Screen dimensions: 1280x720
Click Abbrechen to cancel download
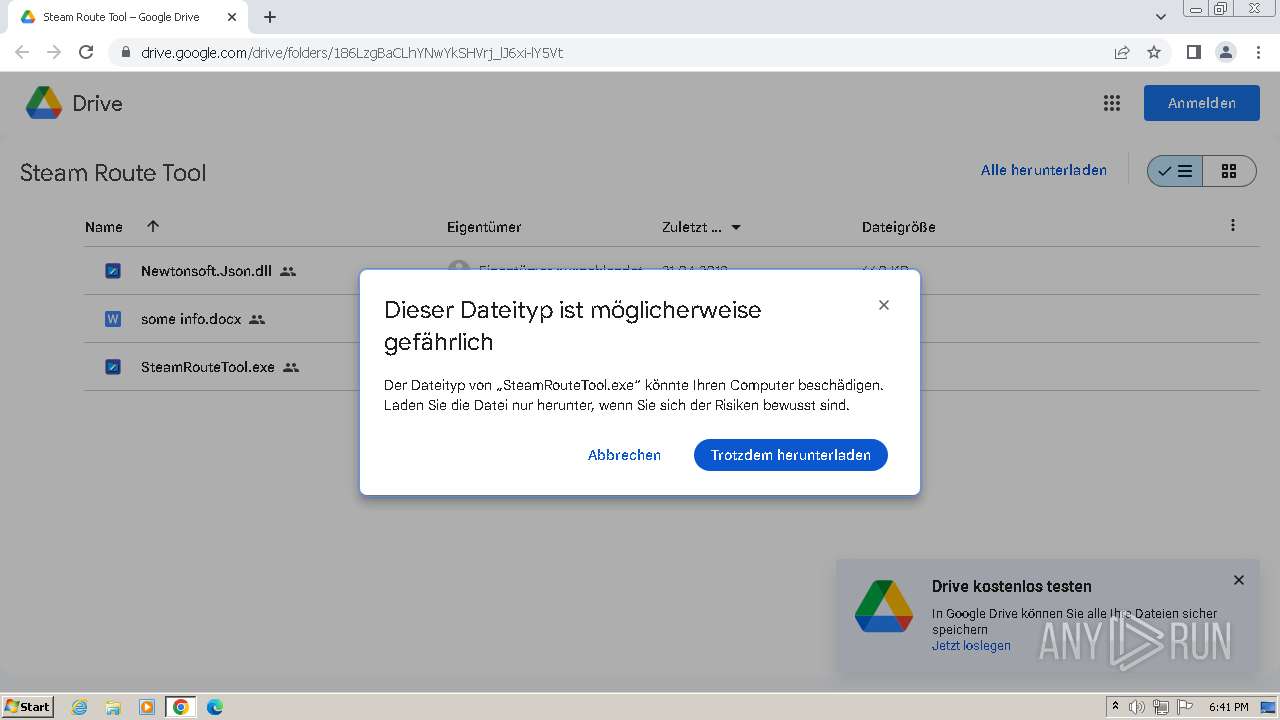[624, 455]
